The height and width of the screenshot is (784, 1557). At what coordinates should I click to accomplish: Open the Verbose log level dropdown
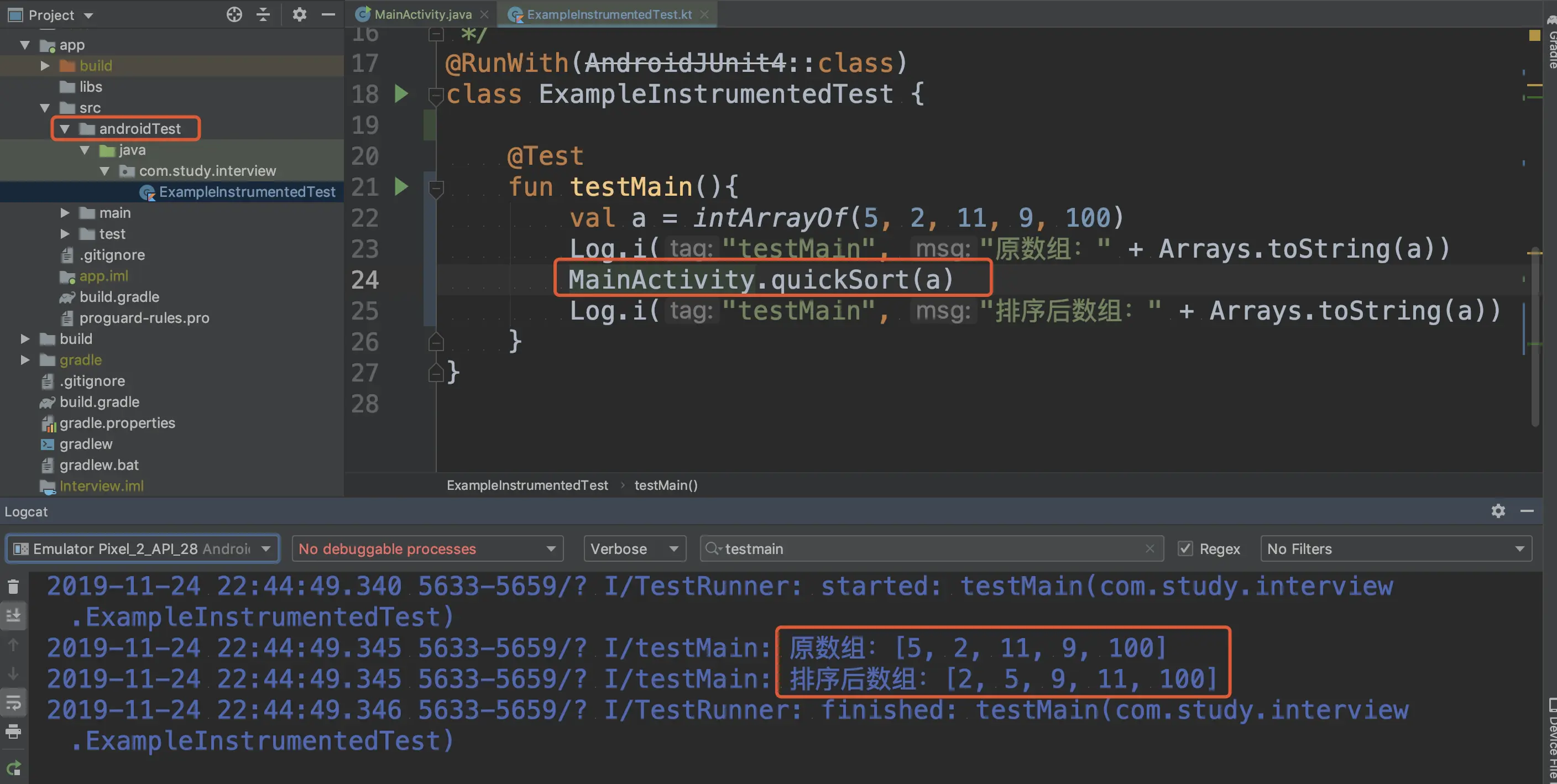tap(635, 548)
